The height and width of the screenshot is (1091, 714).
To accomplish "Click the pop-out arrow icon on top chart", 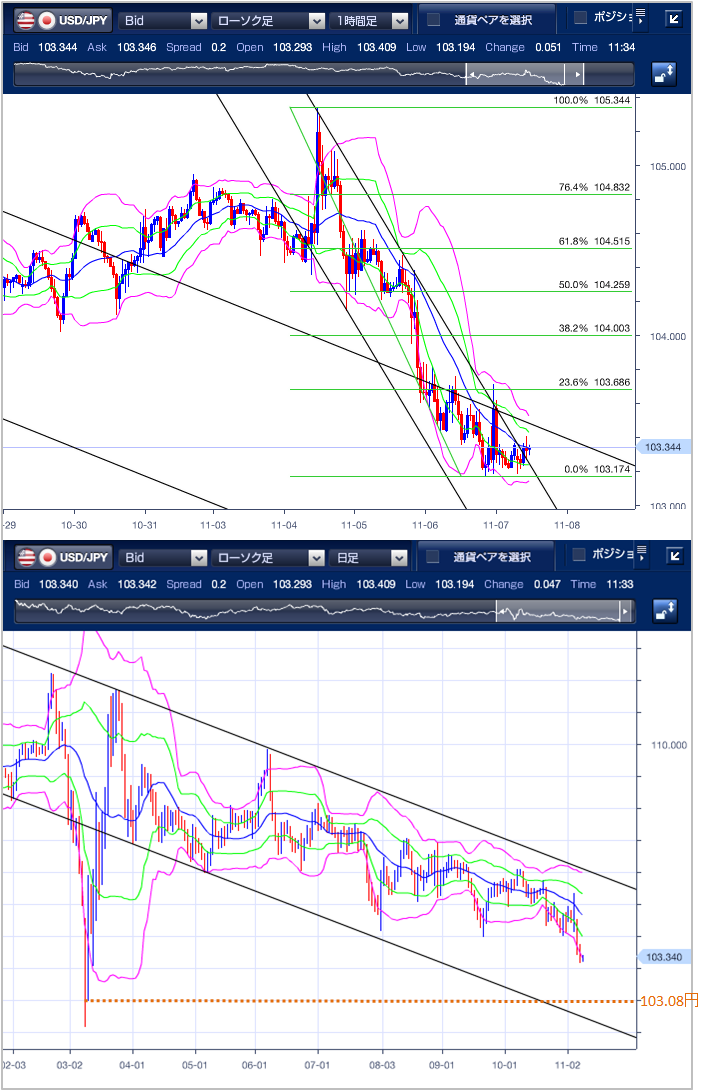I will pos(676,20).
